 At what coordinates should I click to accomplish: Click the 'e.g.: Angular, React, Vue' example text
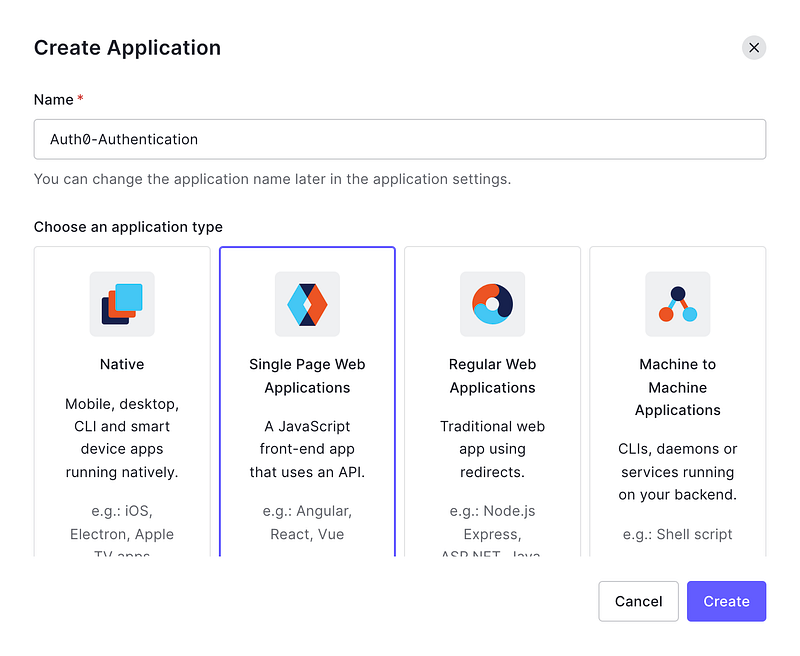tap(307, 522)
